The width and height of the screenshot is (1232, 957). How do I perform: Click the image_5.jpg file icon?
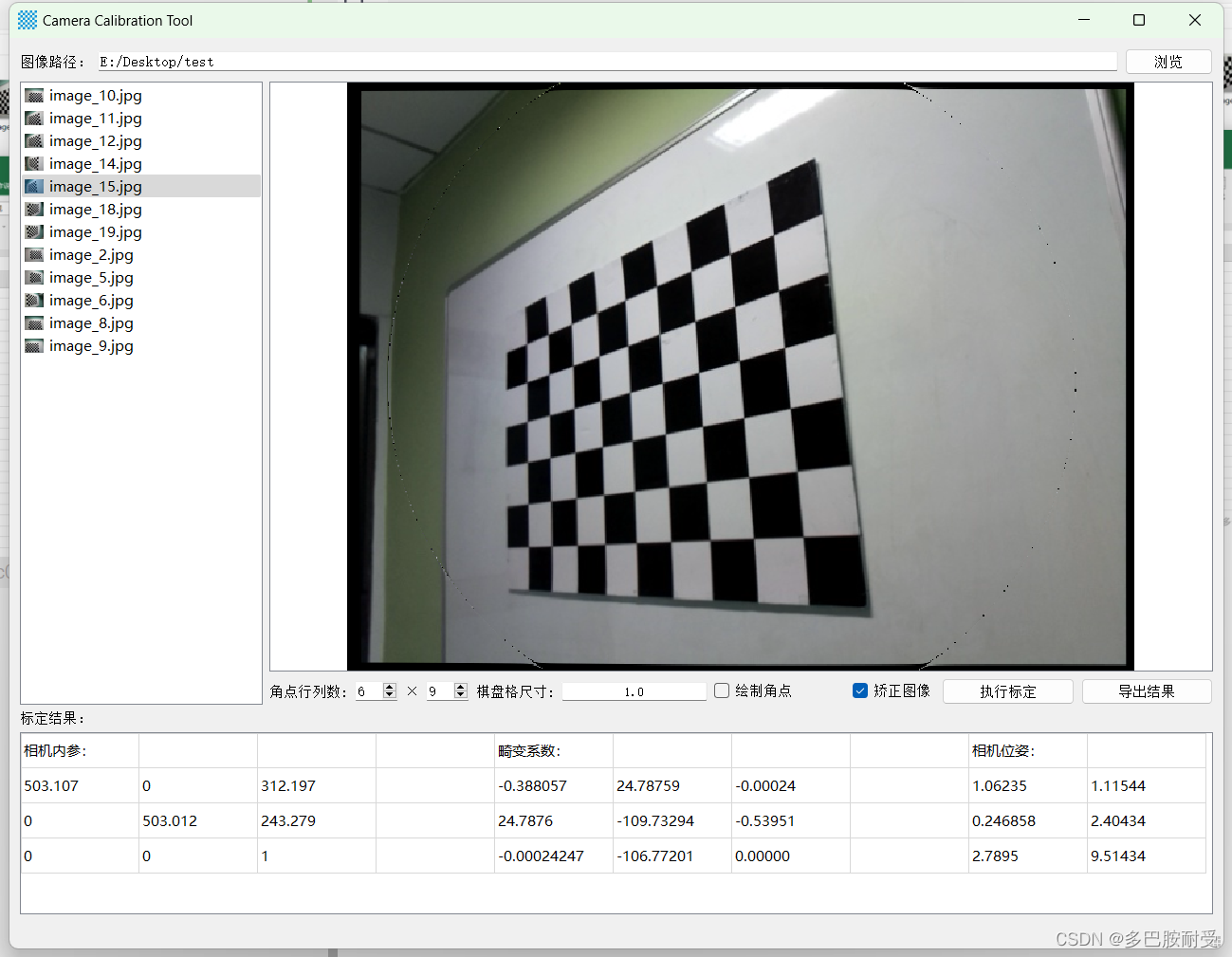click(x=34, y=277)
